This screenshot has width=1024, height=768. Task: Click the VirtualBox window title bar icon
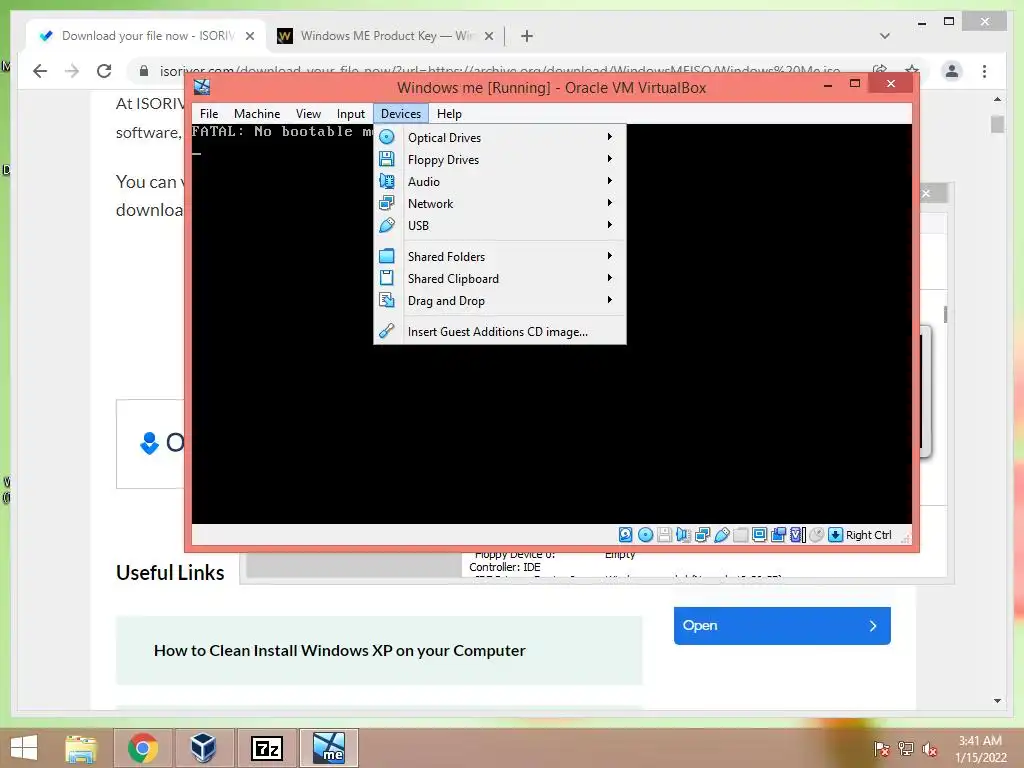click(202, 87)
